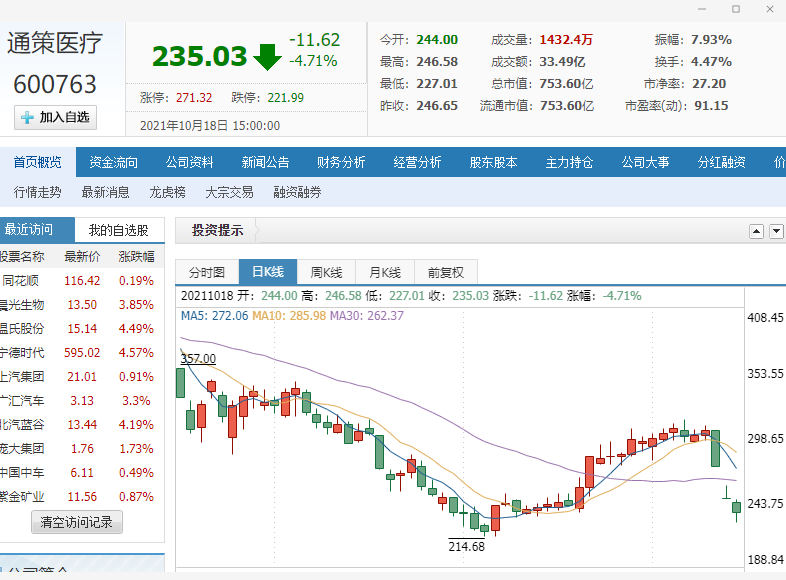Click the 涨停 271.32 value
The height and width of the screenshot is (580, 786).
pyautogui.click(x=194, y=98)
